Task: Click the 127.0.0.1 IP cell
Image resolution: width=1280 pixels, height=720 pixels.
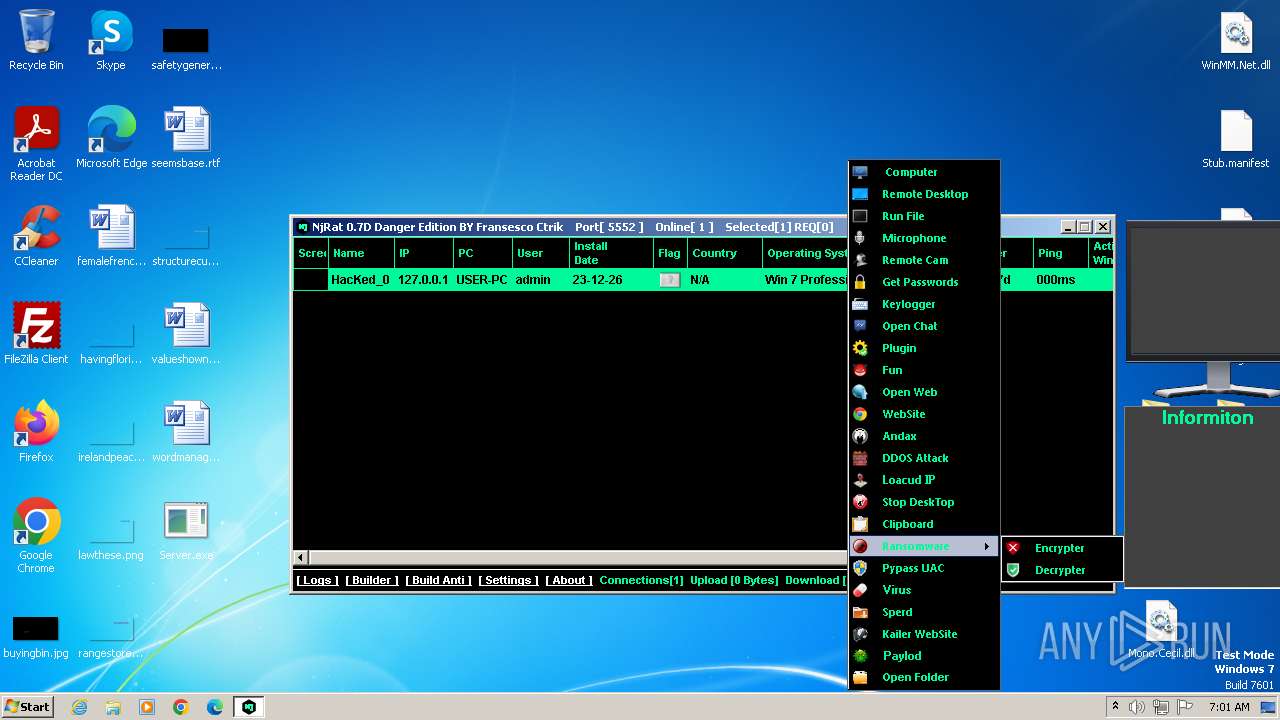Action: (424, 280)
